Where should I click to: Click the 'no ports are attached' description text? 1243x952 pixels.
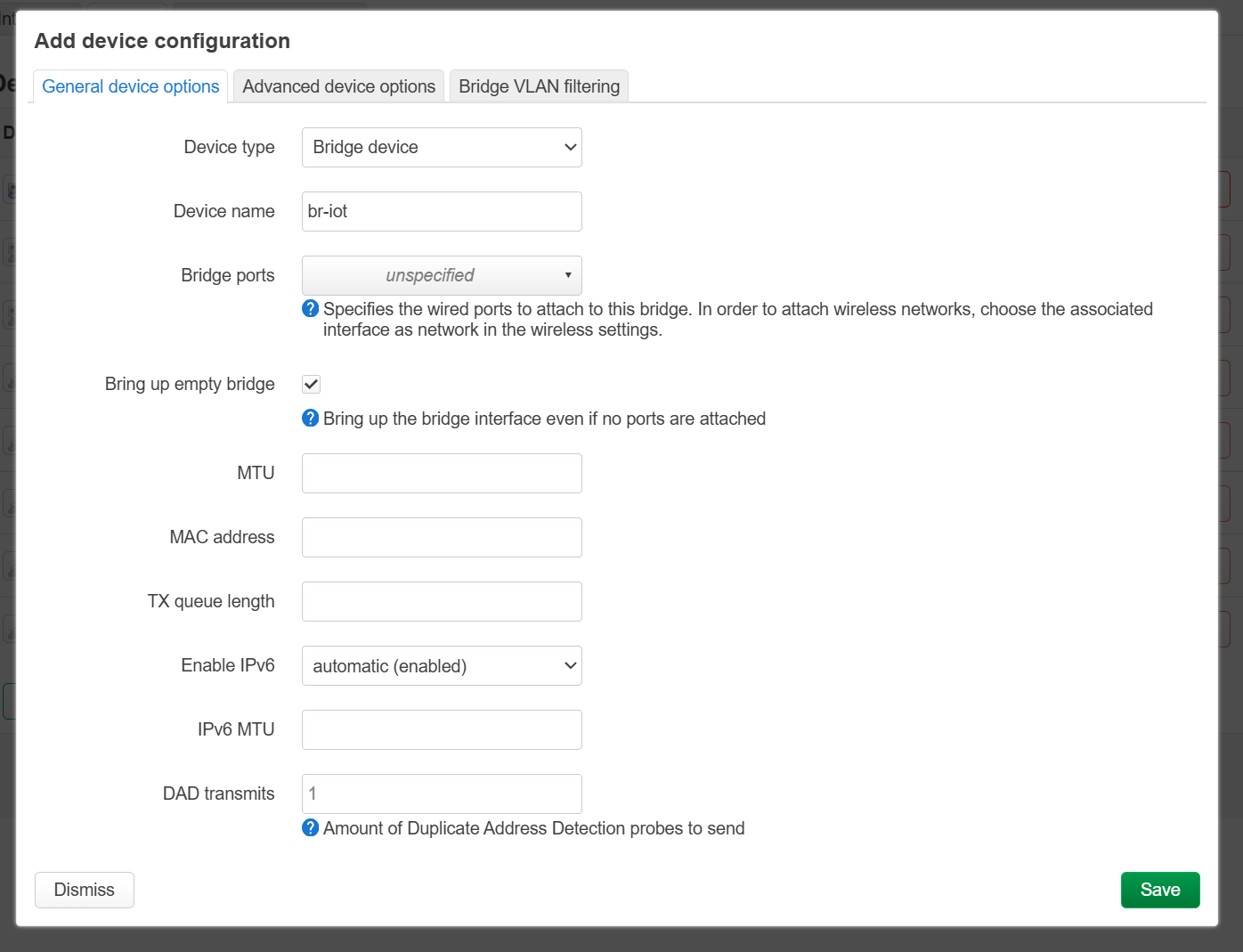(x=545, y=419)
